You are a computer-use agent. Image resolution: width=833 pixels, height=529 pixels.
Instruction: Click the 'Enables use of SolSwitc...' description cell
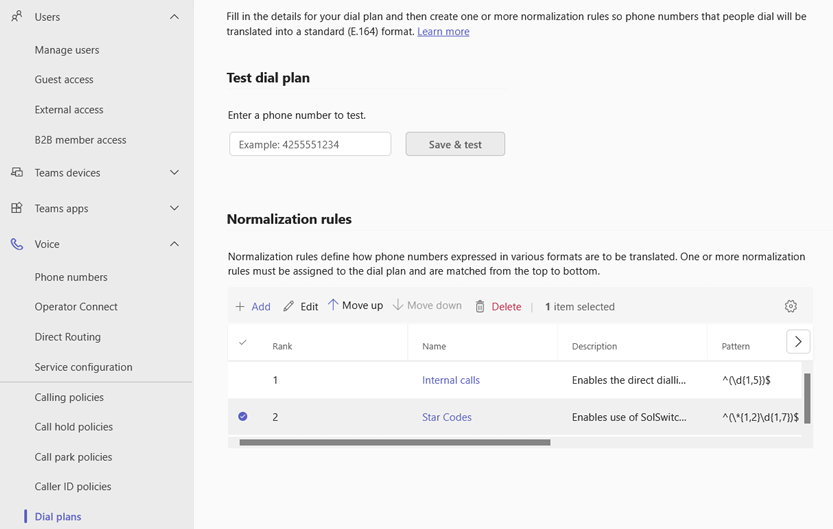[629, 417]
